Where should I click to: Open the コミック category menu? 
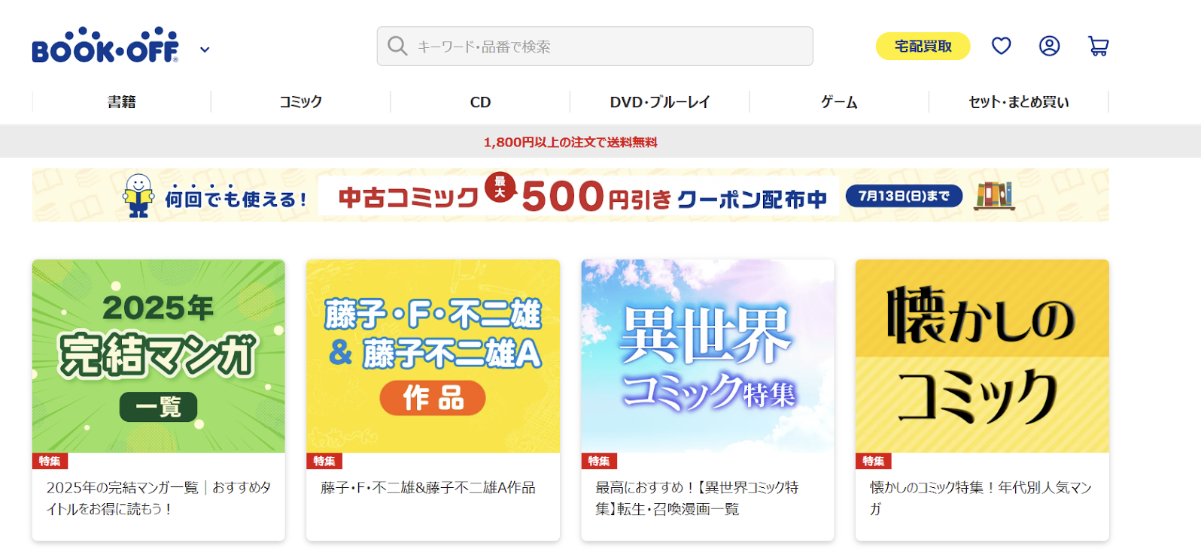301,102
